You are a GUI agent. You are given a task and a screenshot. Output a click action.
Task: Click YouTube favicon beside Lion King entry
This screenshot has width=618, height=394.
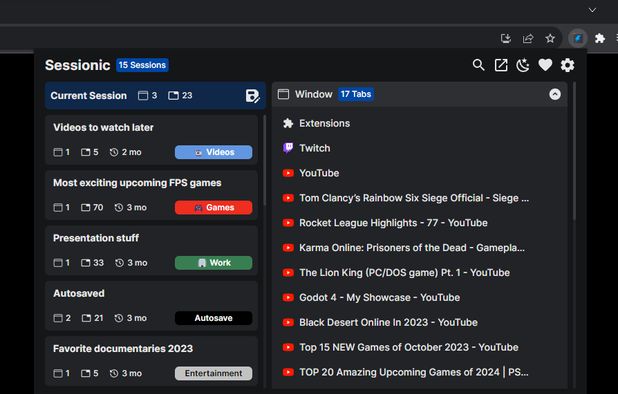click(x=288, y=273)
